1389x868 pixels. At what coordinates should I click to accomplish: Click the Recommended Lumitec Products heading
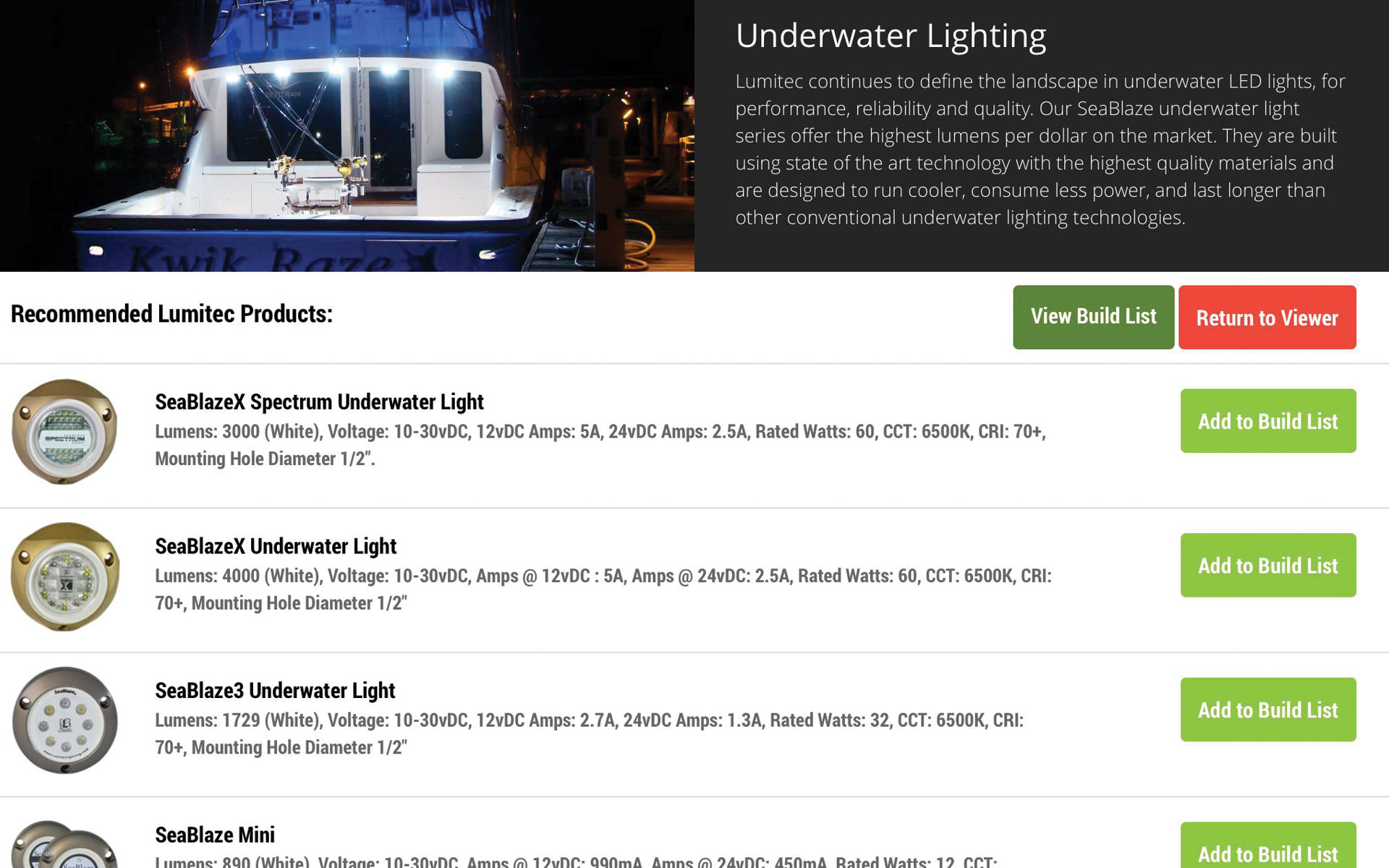(171, 314)
